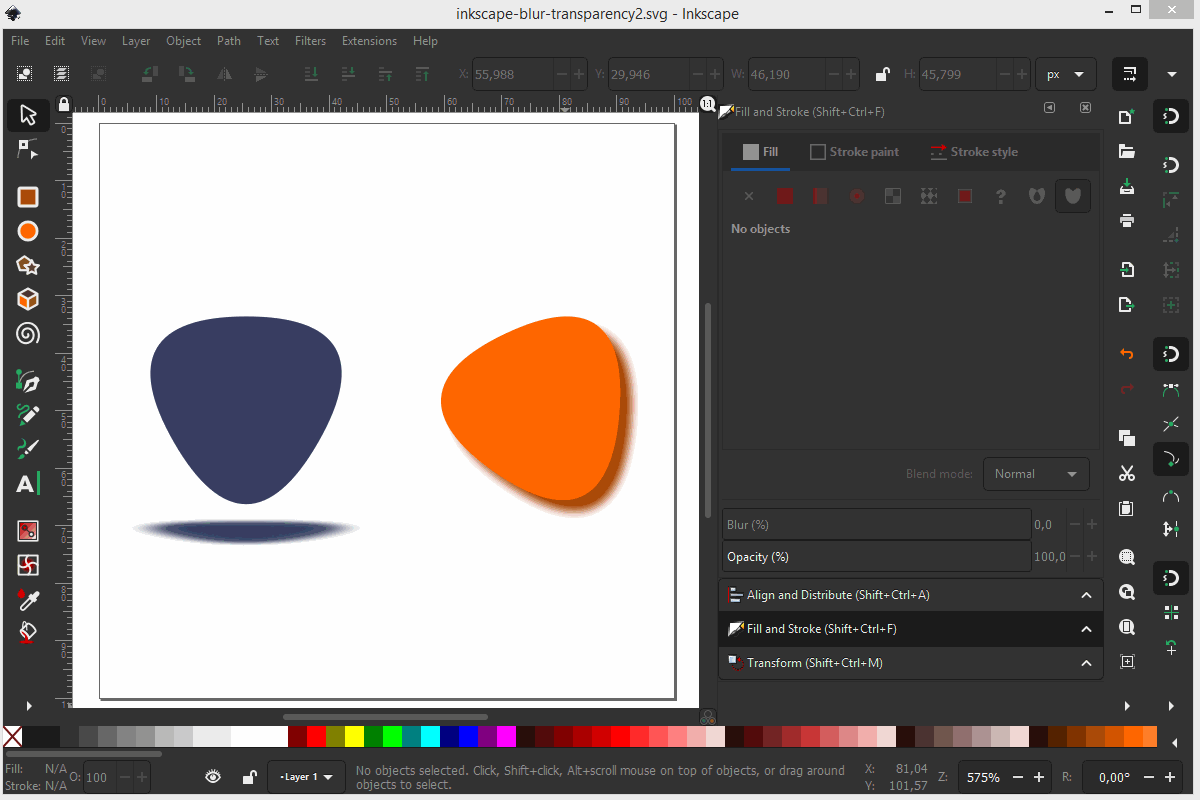Switch to the Stroke paint tab
Screen dimensions: 1200x800
click(x=854, y=152)
